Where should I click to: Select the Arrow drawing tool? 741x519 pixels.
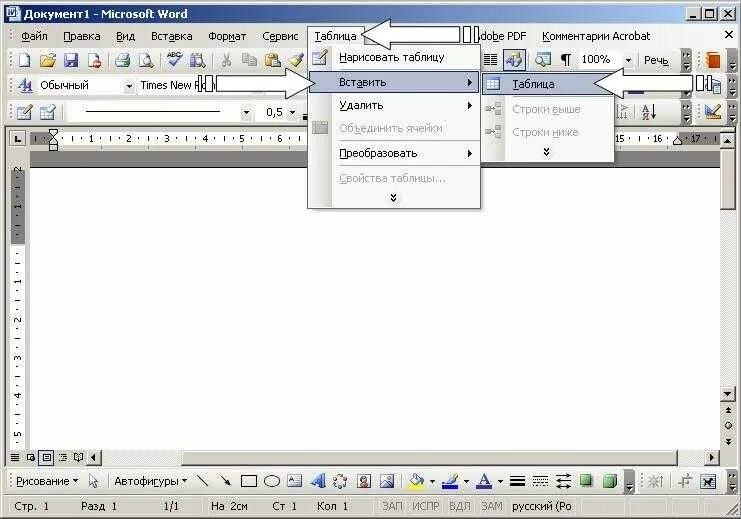click(x=225, y=481)
